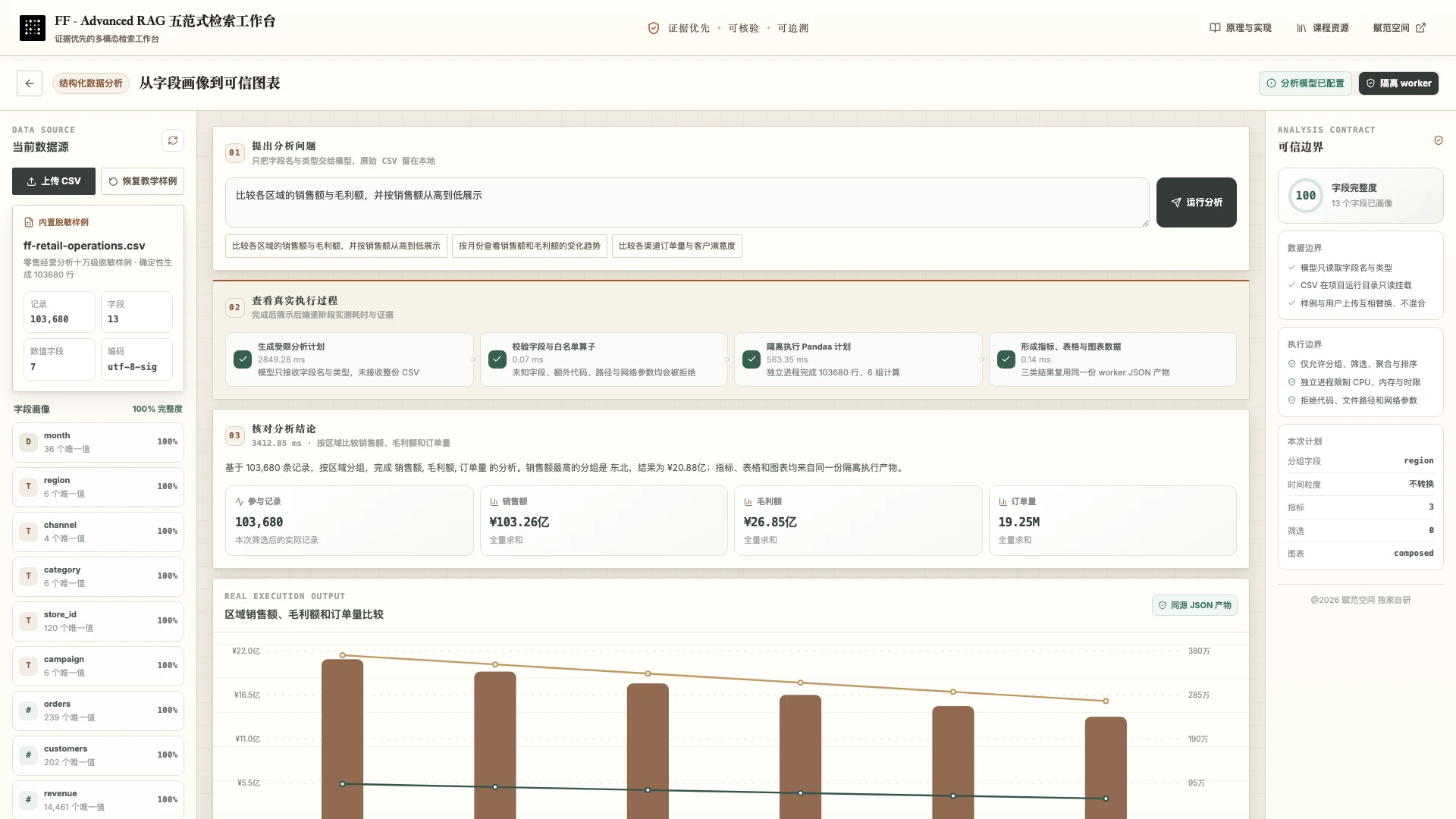Click the 100 field completeness ring
Screen dimensions: 1456x819
pos(1306,196)
